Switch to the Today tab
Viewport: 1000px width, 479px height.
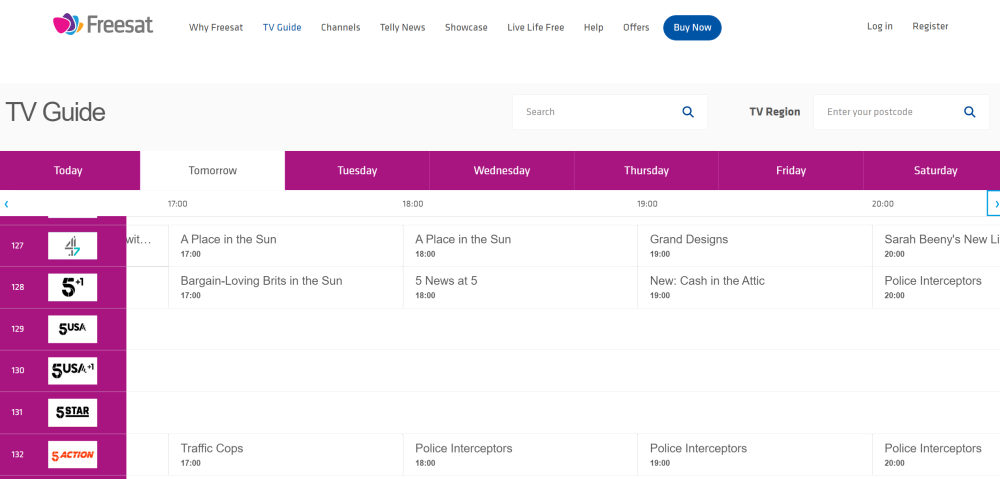tap(68, 170)
